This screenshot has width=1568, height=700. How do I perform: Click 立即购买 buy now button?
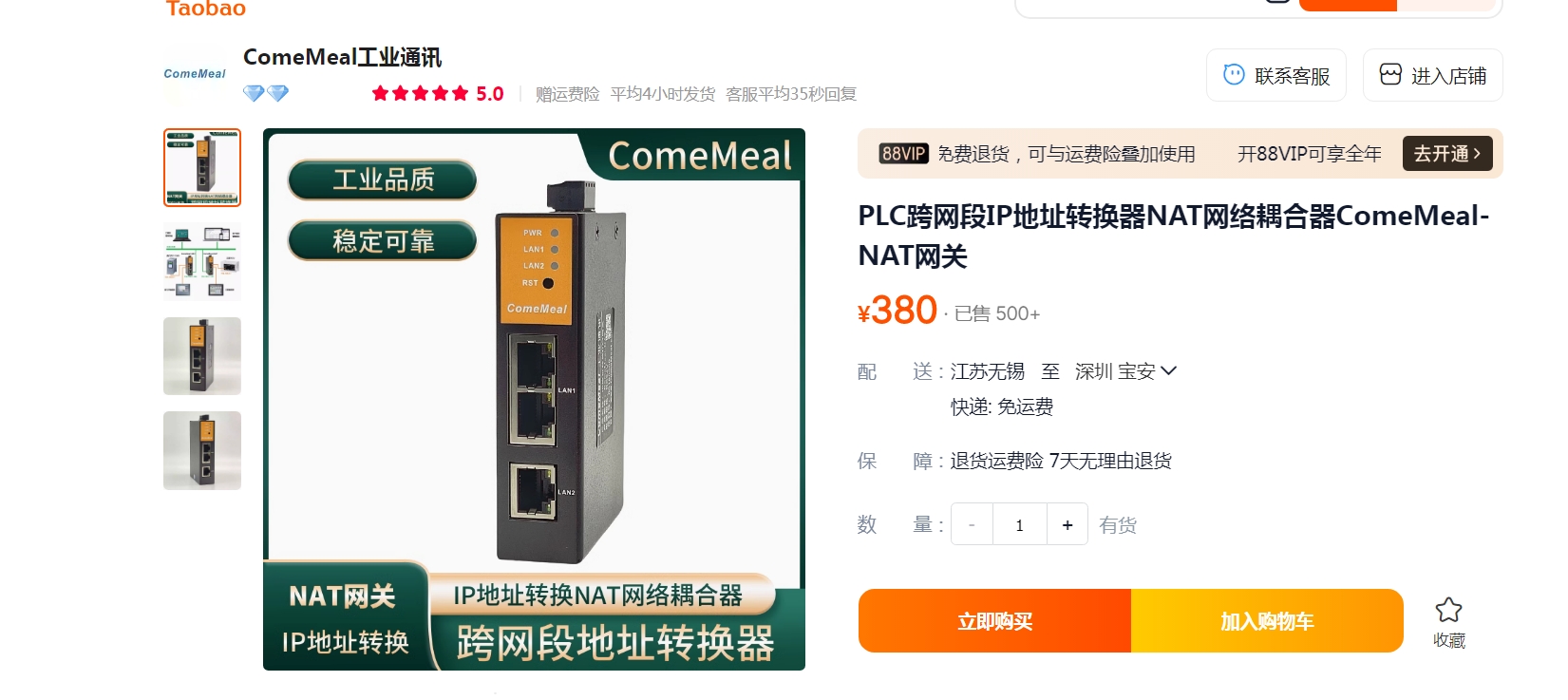pos(994,621)
